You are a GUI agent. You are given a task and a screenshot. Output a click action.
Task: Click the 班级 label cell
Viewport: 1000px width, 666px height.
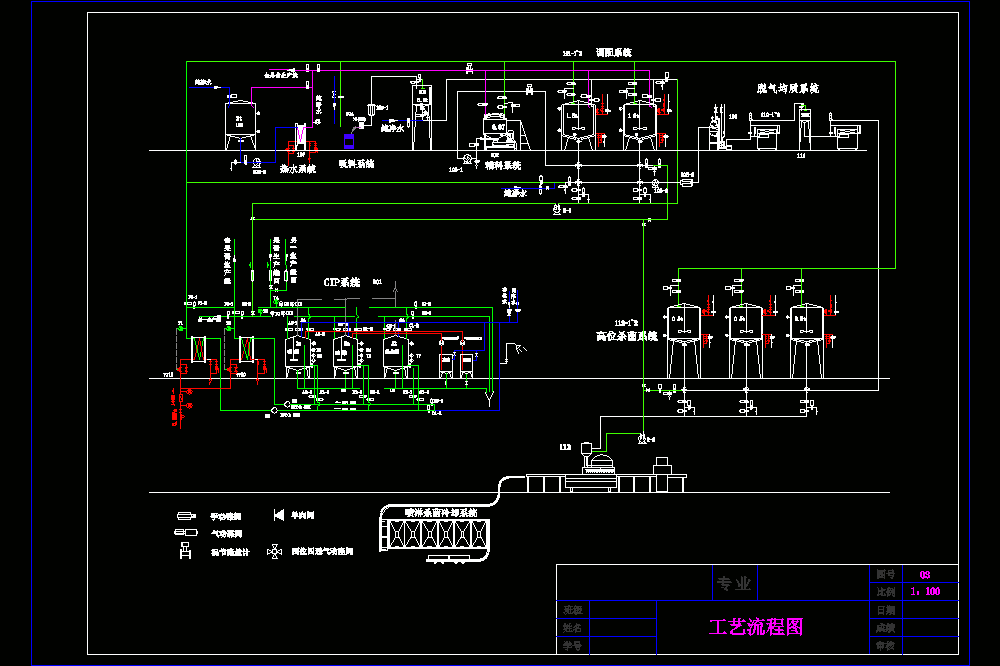pos(573,610)
